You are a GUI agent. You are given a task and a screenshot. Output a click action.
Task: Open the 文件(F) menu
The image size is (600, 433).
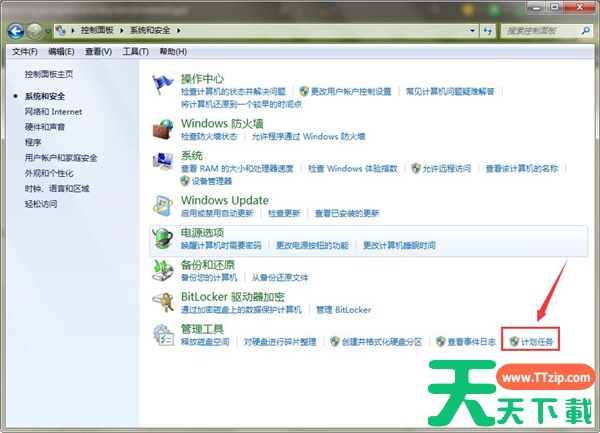pos(25,51)
